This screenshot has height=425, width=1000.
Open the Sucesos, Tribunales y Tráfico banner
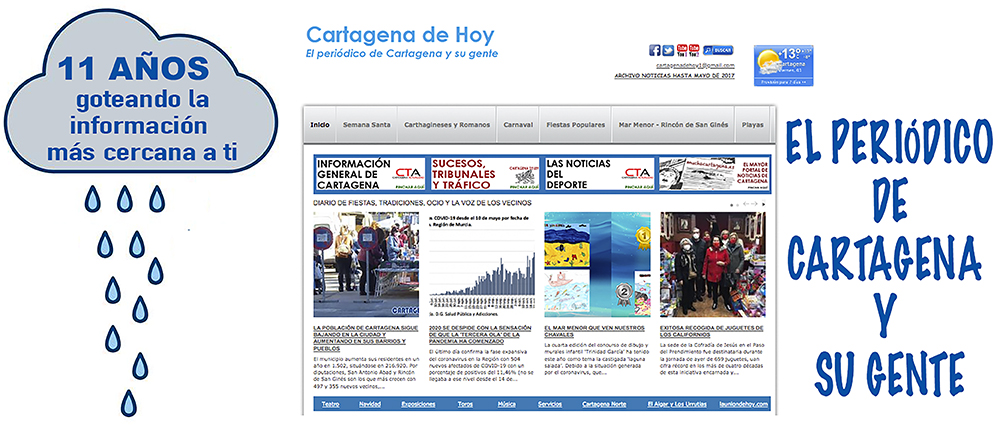(x=485, y=174)
